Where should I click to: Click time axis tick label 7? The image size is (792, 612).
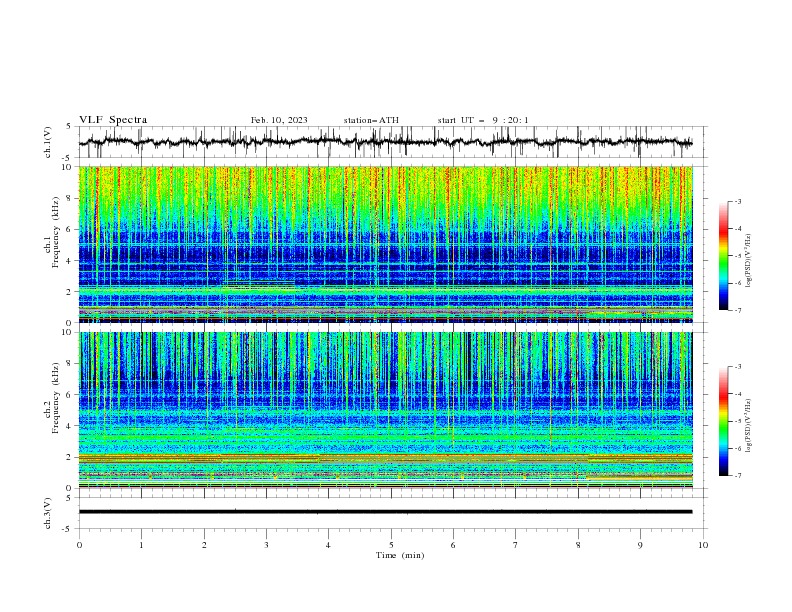coord(516,545)
